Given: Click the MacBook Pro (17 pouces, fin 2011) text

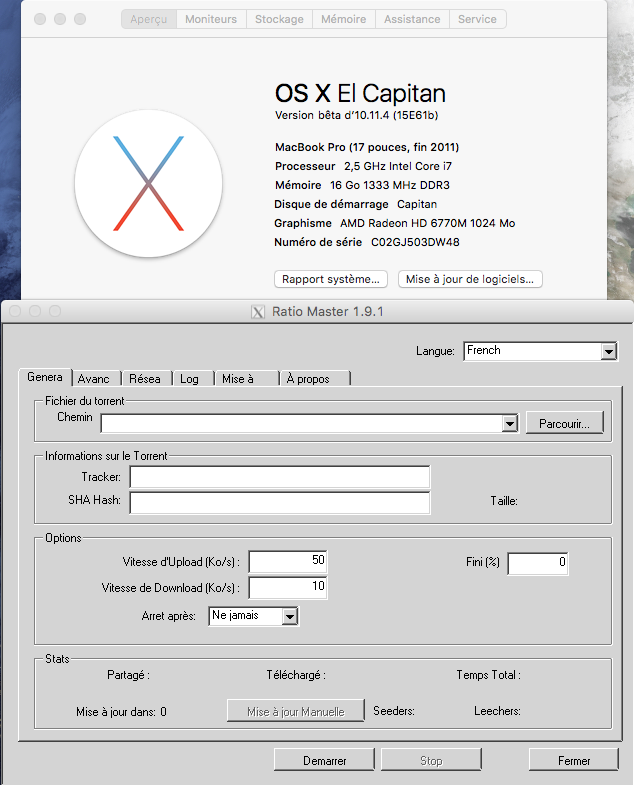Looking at the screenshot, I should point(367,147).
